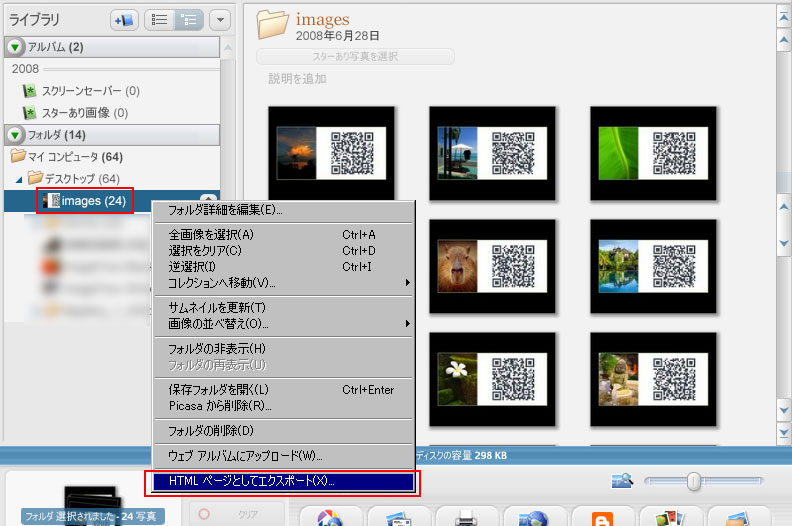Click the スターあり画像 album icon
Viewport: 792px width, 526px height.
pos(29,113)
